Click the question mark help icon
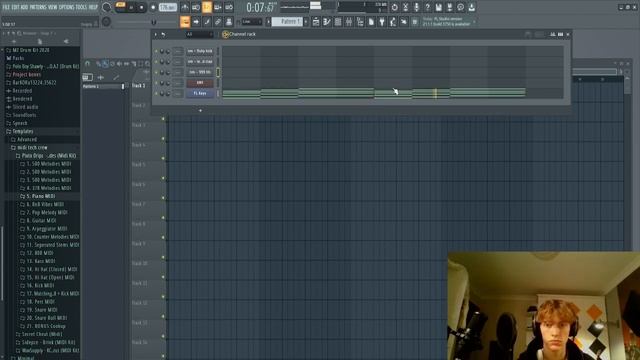This screenshot has height=360, width=640. pos(427,7)
